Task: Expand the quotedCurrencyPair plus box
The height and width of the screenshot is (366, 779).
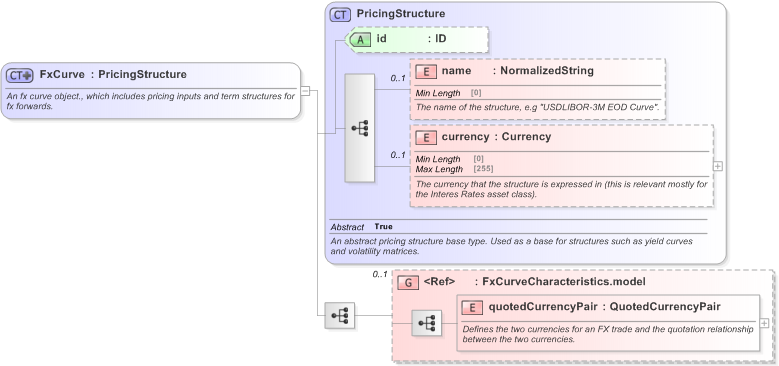Action: coord(764,323)
